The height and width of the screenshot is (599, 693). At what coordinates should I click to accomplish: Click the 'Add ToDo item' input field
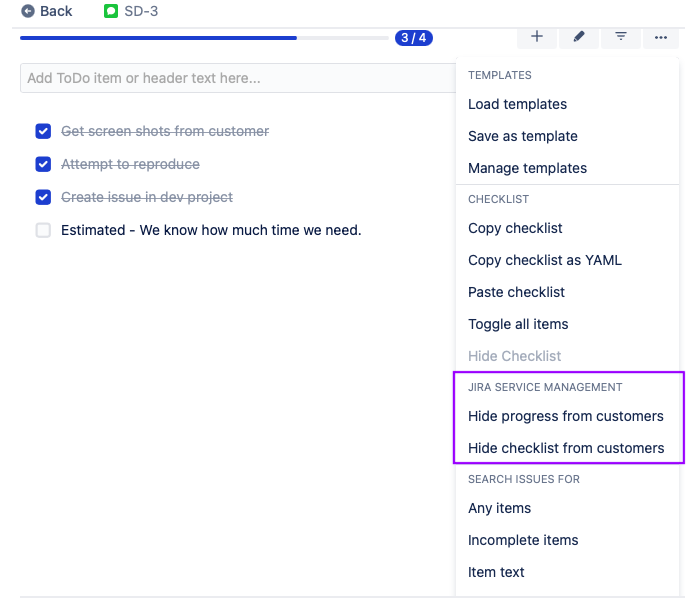click(237, 78)
